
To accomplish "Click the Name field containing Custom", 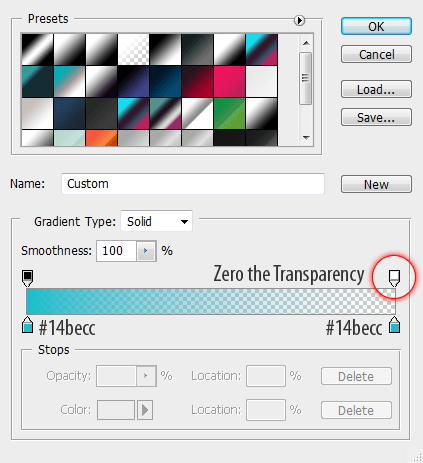I will pos(193,184).
